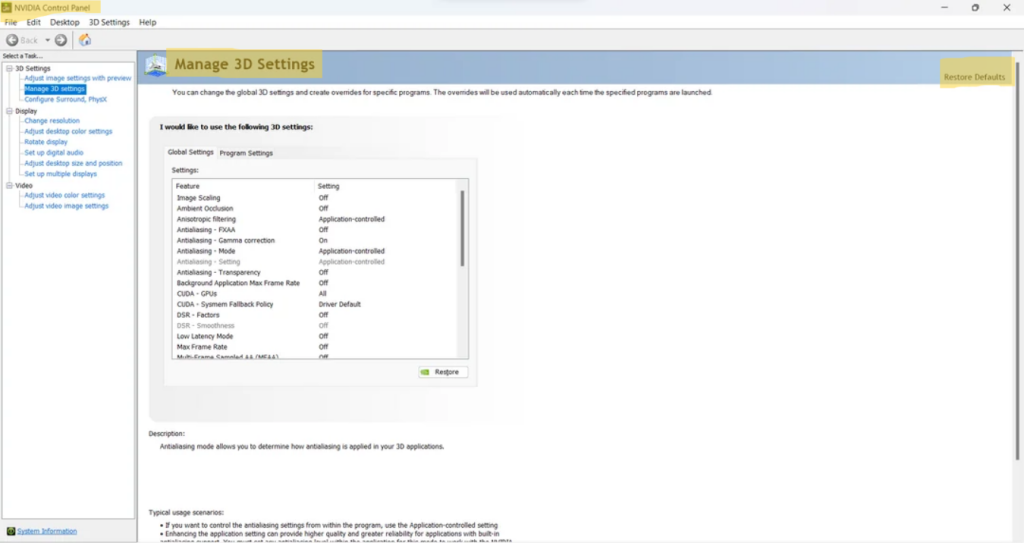Select the Ambient Occlusion row
The width and height of the screenshot is (1024, 543).
coord(316,208)
